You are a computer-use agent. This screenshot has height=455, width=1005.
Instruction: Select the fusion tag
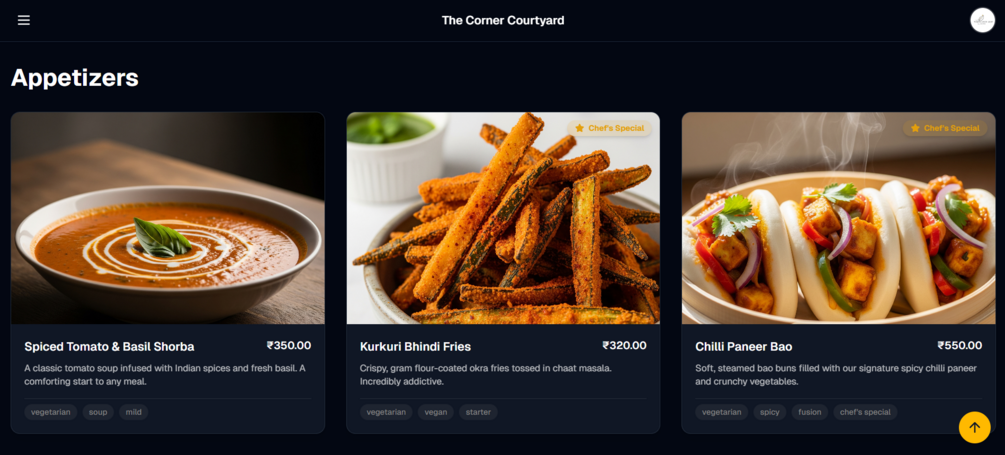point(810,412)
